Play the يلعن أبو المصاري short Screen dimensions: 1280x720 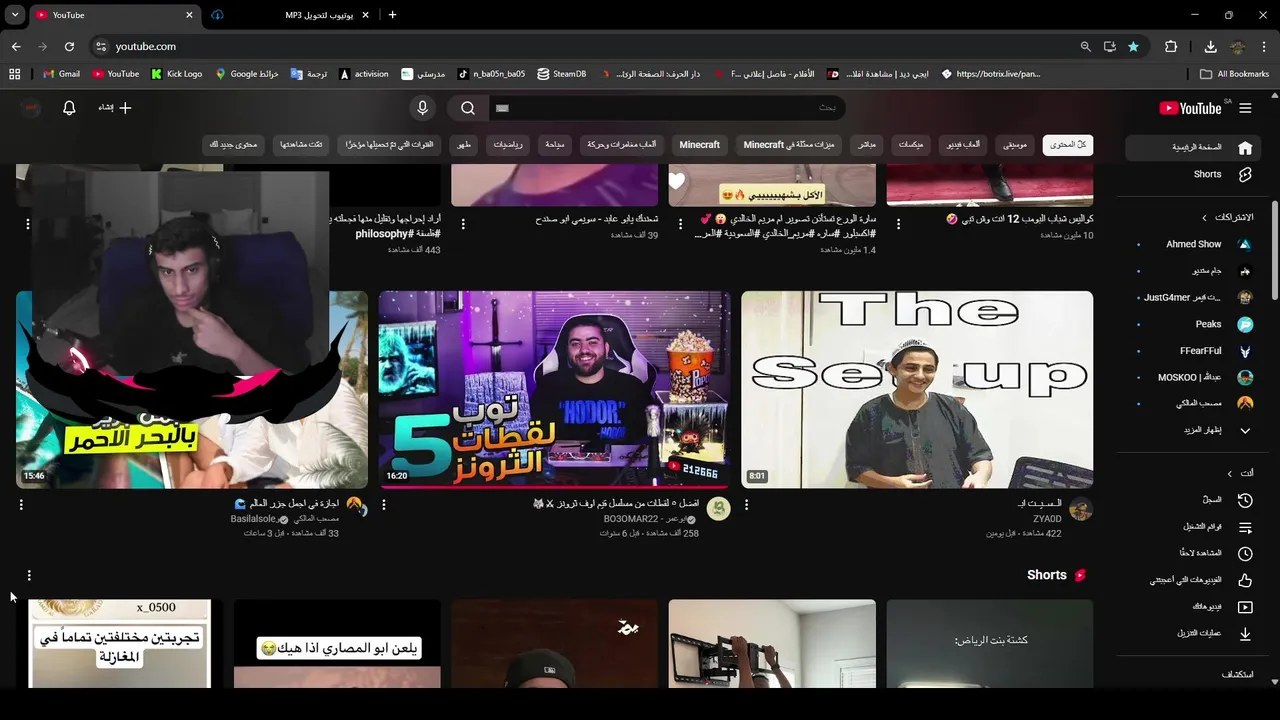click(337, 644)
